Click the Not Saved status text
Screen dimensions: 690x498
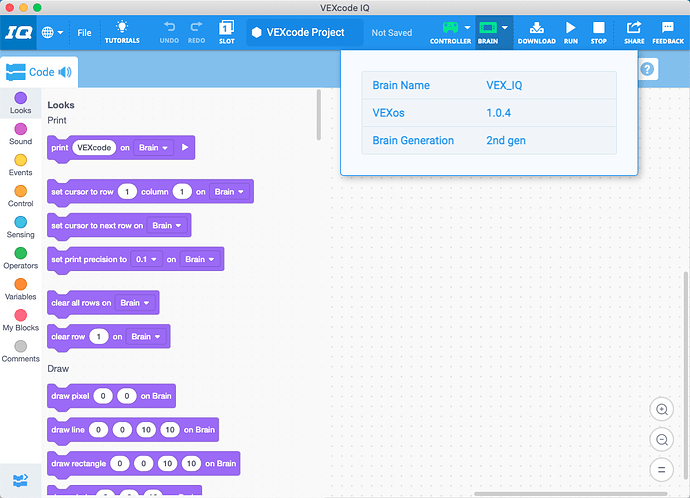tap(392, 33)
